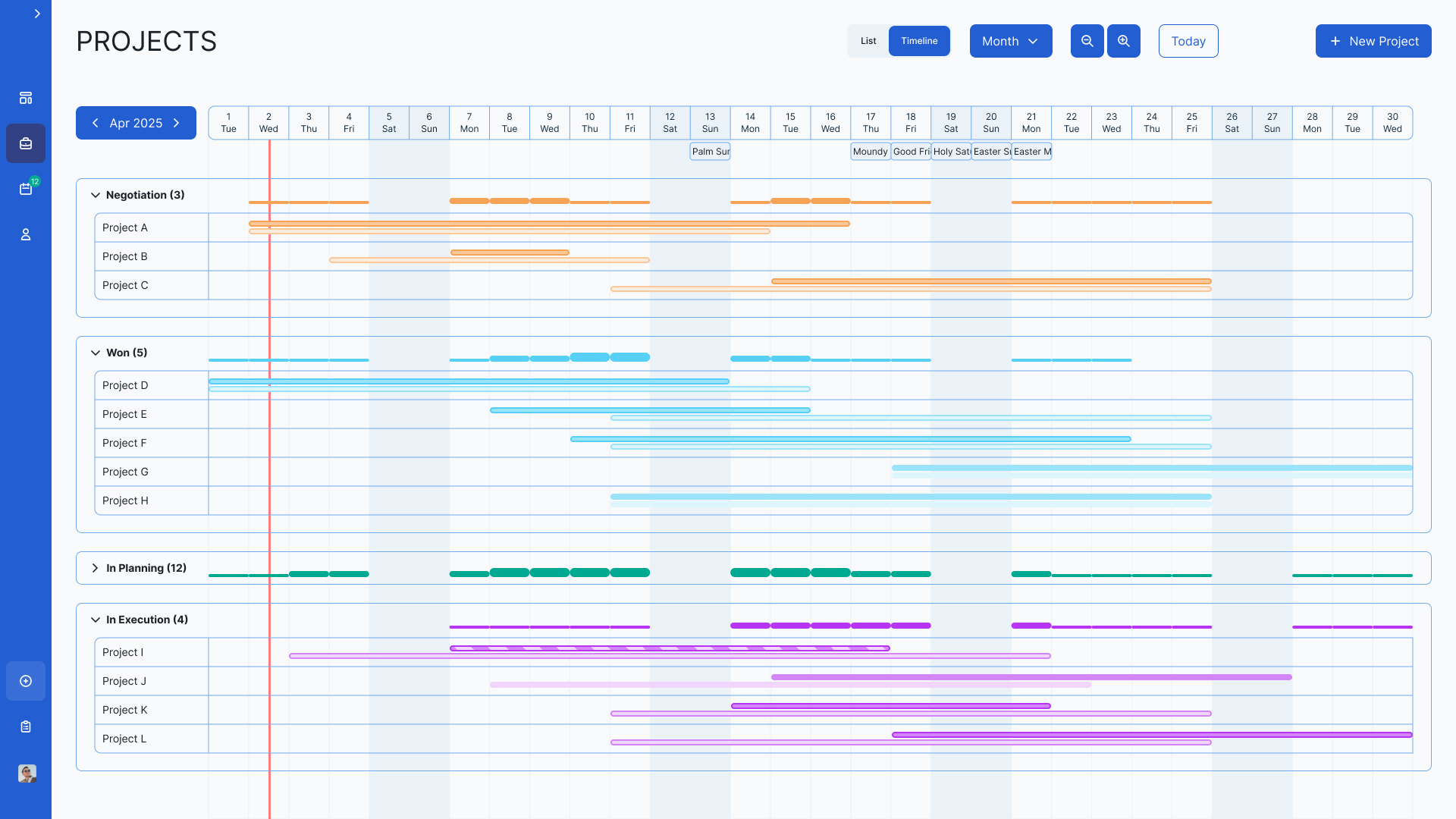Switch to Timeline view

click(x=919, y=41)
